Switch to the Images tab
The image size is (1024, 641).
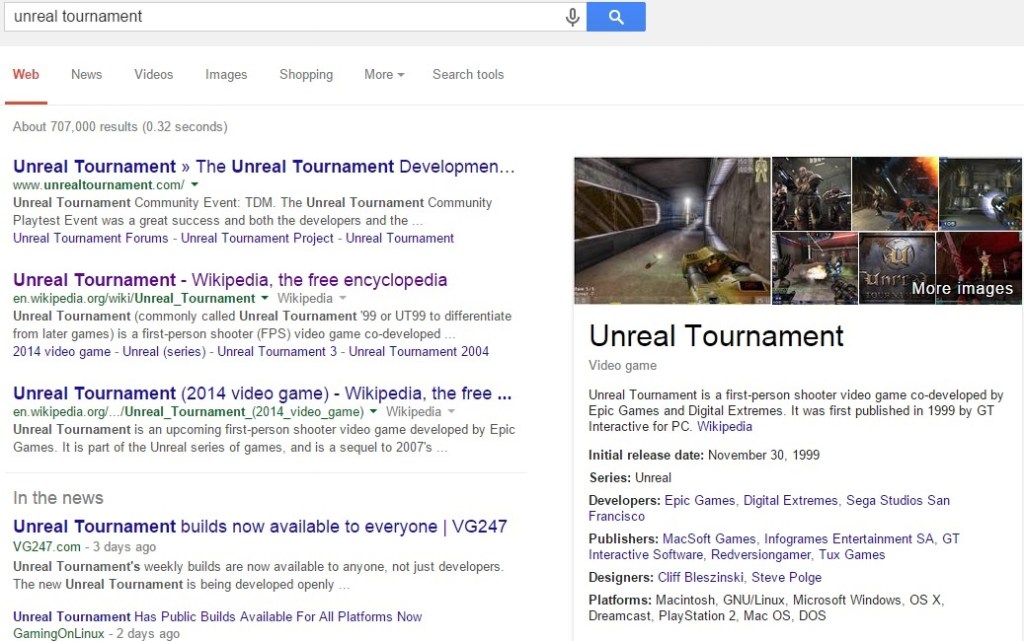(x=226, y=74)
